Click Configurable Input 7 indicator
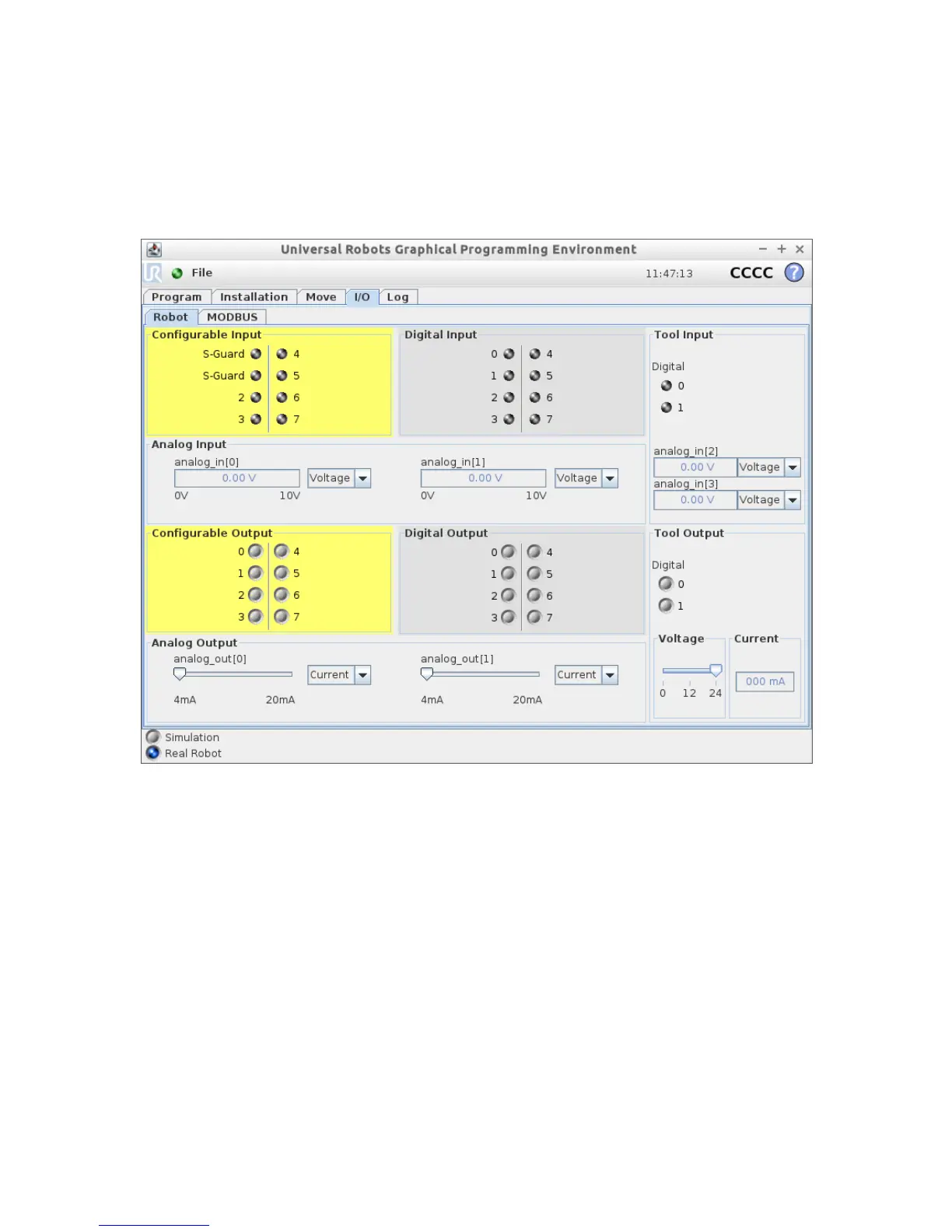The width and height of the screenshot is (952, 1232). [282, 419]
